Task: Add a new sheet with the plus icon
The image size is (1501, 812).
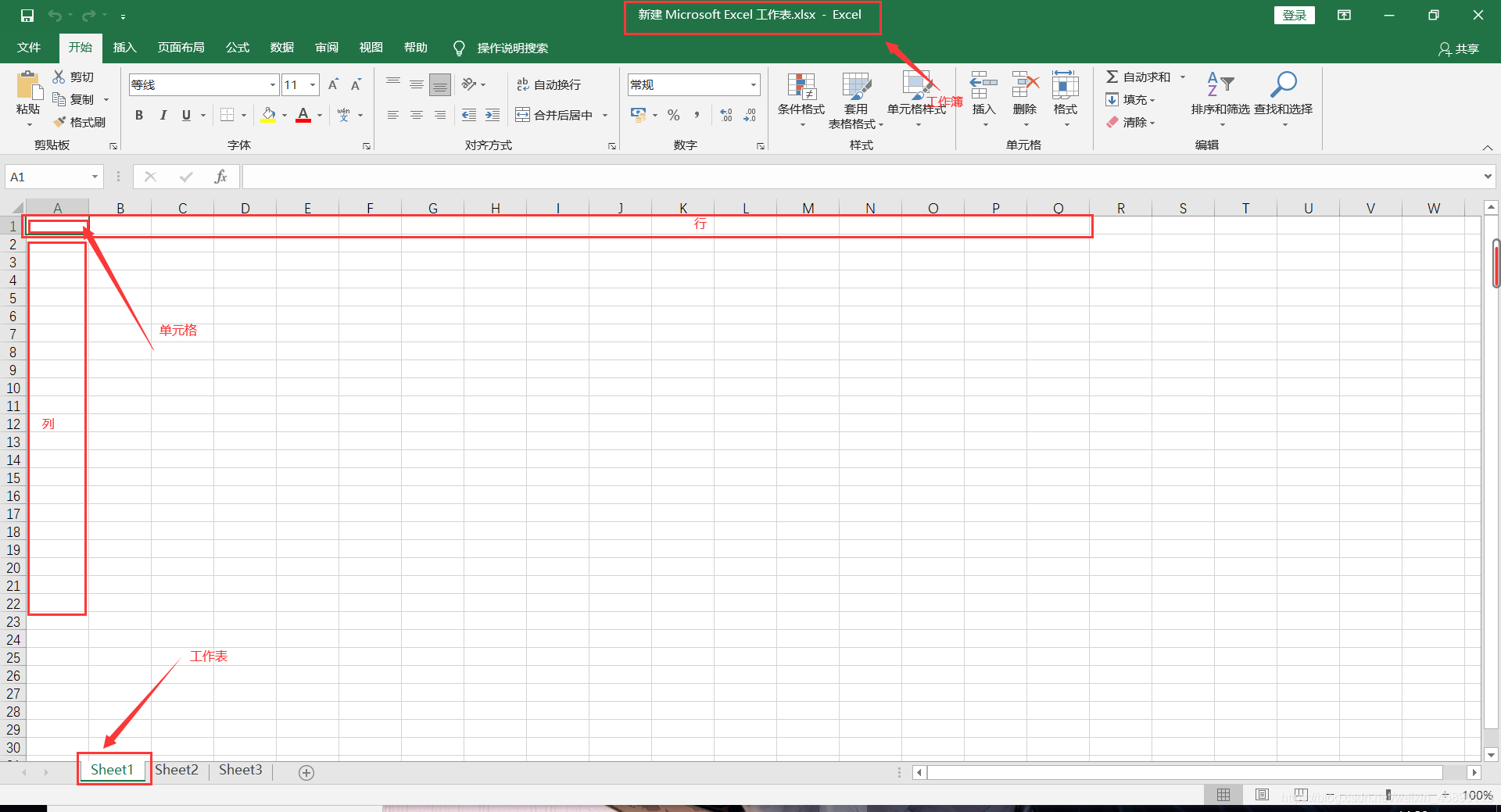Action: (306, 772)
